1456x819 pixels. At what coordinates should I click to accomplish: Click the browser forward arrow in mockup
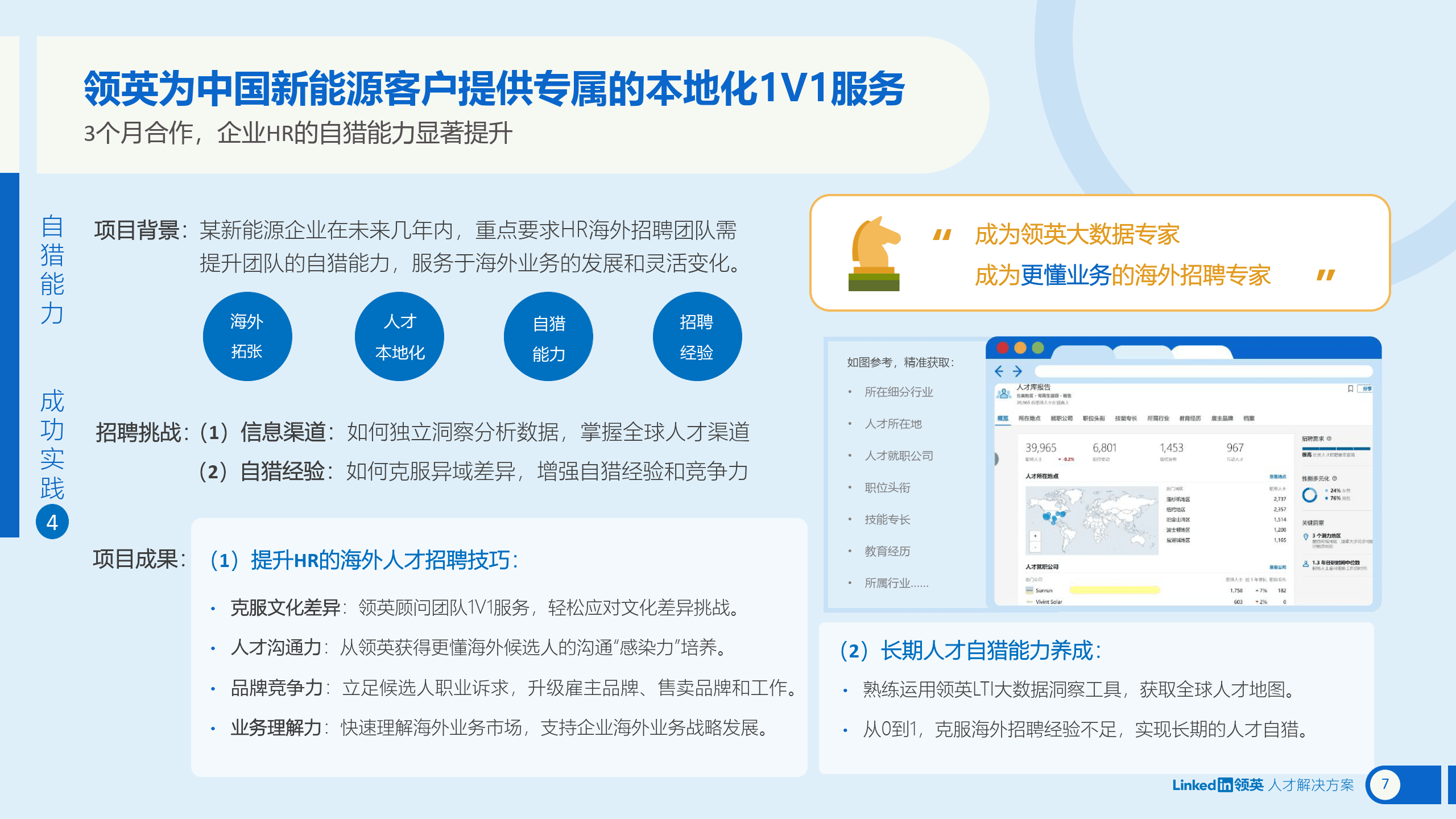[1017, 371]
